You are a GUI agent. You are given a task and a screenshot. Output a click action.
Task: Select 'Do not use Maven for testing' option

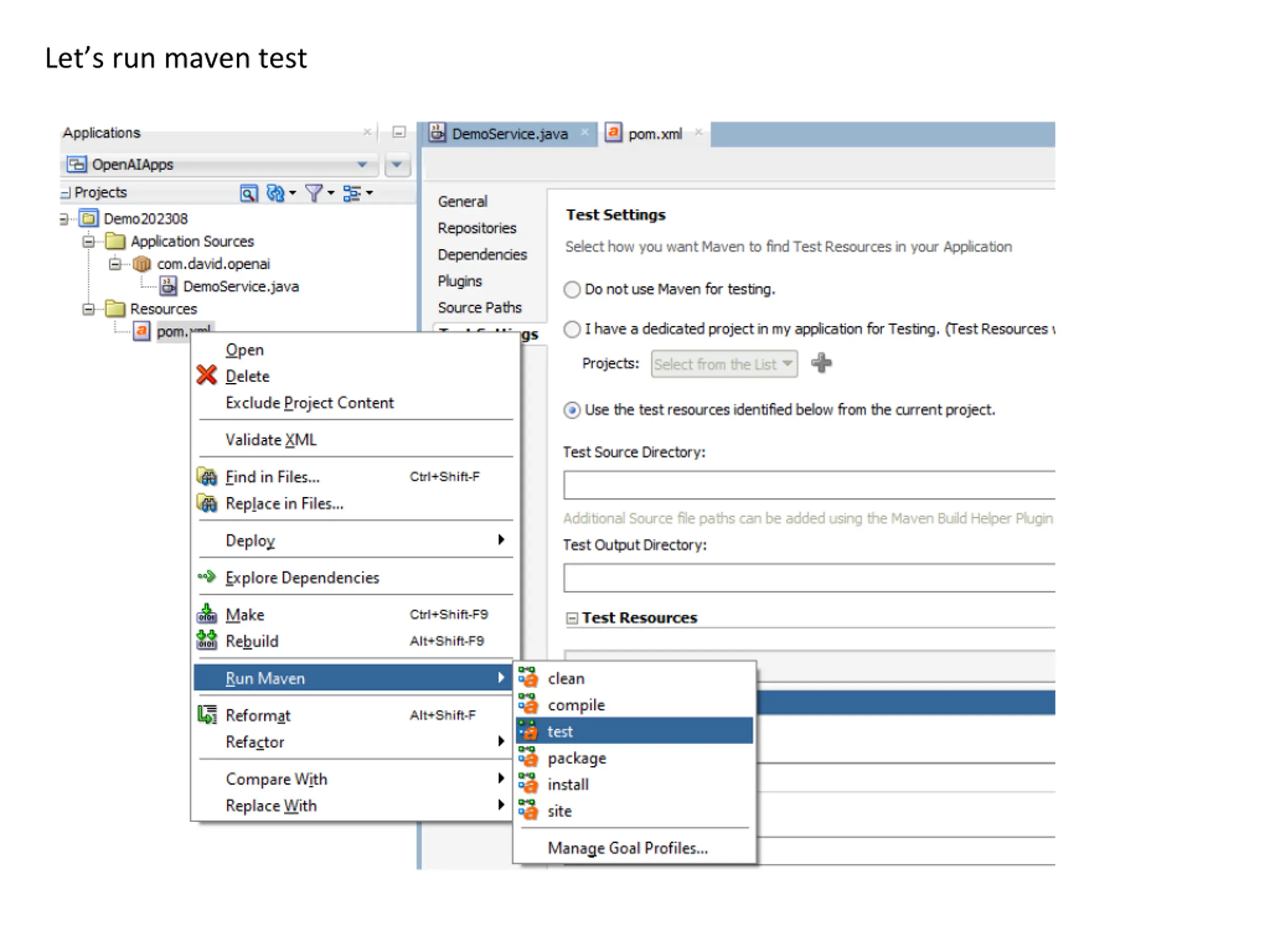coord(572,289)
